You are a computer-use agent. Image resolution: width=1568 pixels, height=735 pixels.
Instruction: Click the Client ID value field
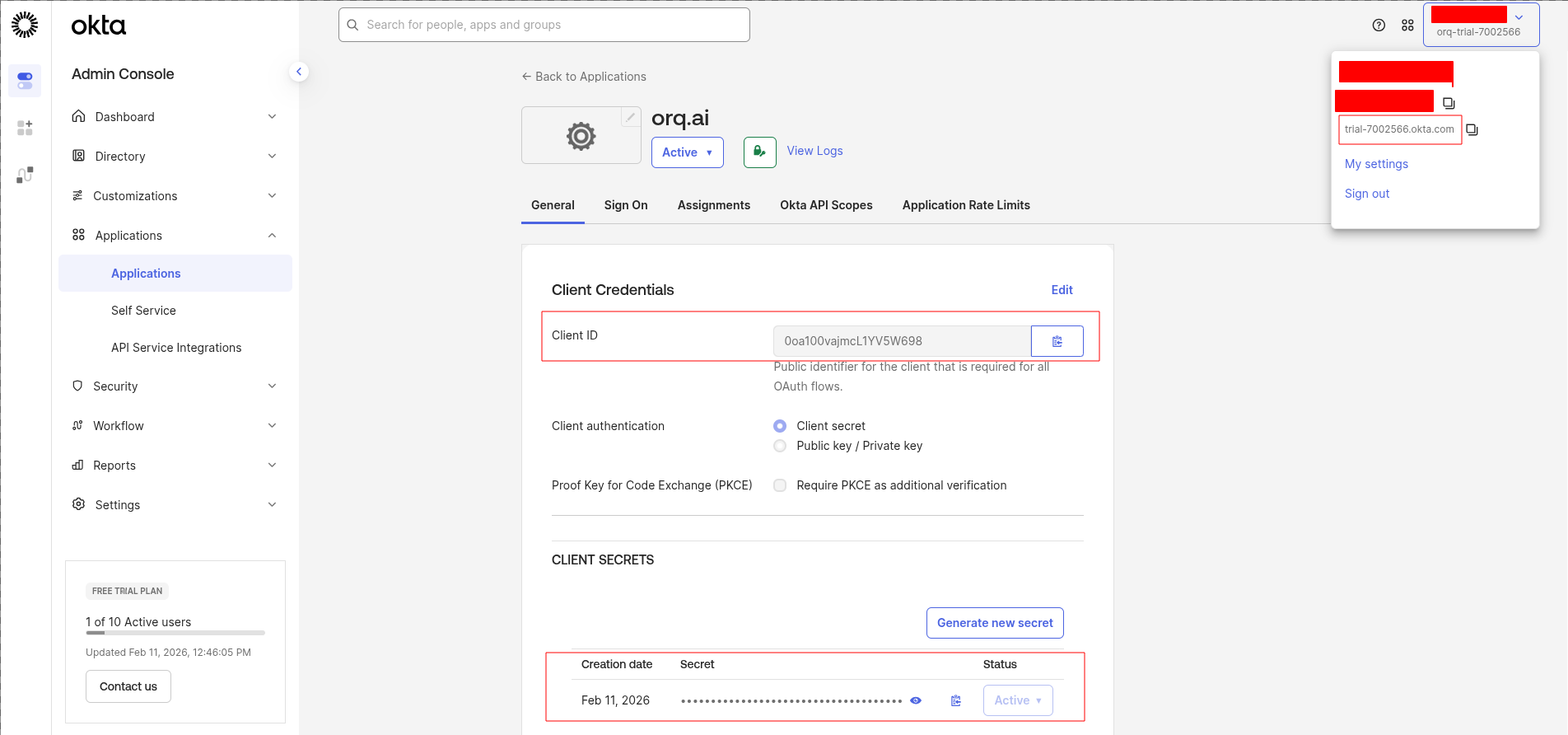[902, 341]
